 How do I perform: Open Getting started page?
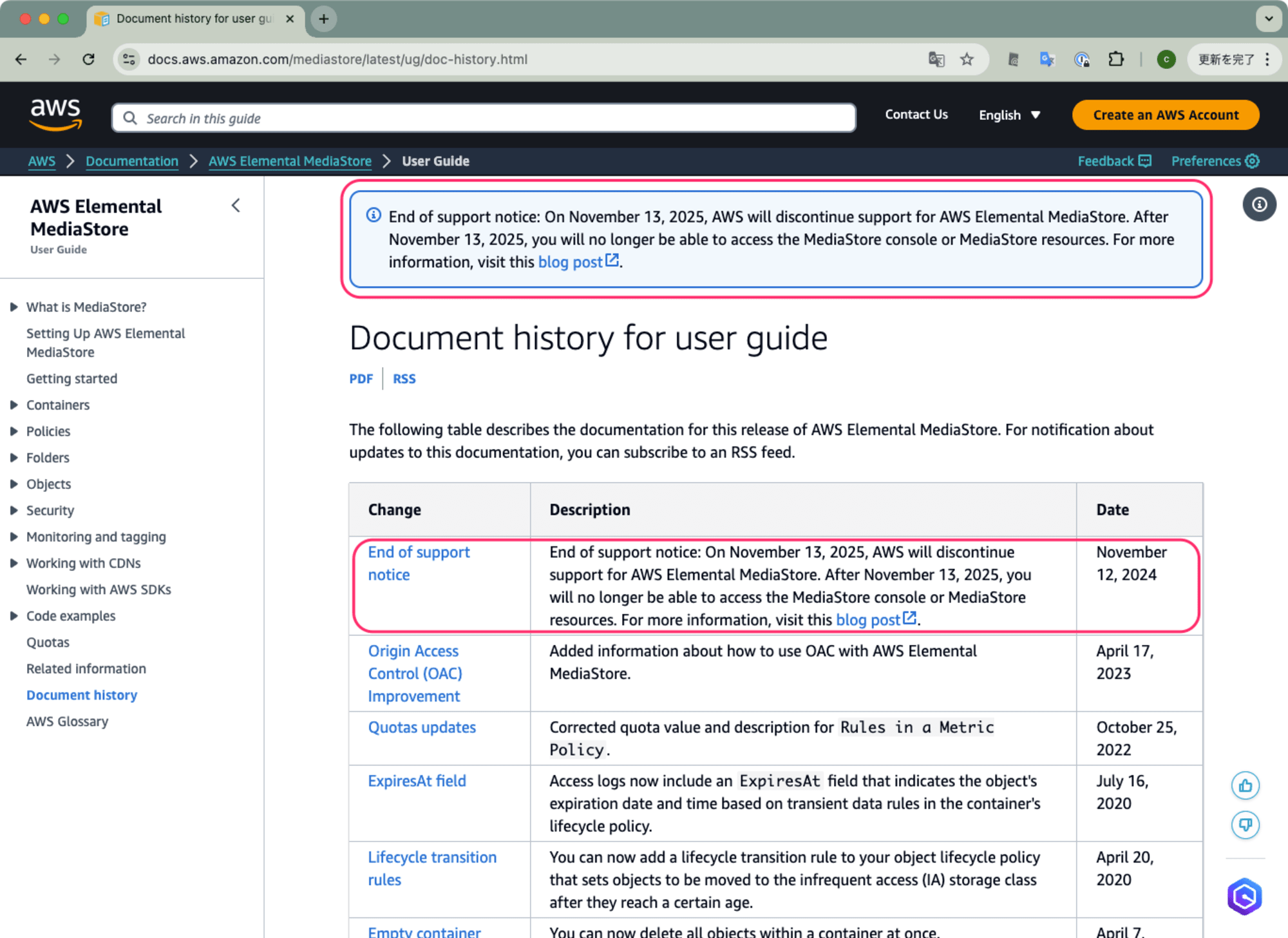pyautogui.click(x=72, y=379)
